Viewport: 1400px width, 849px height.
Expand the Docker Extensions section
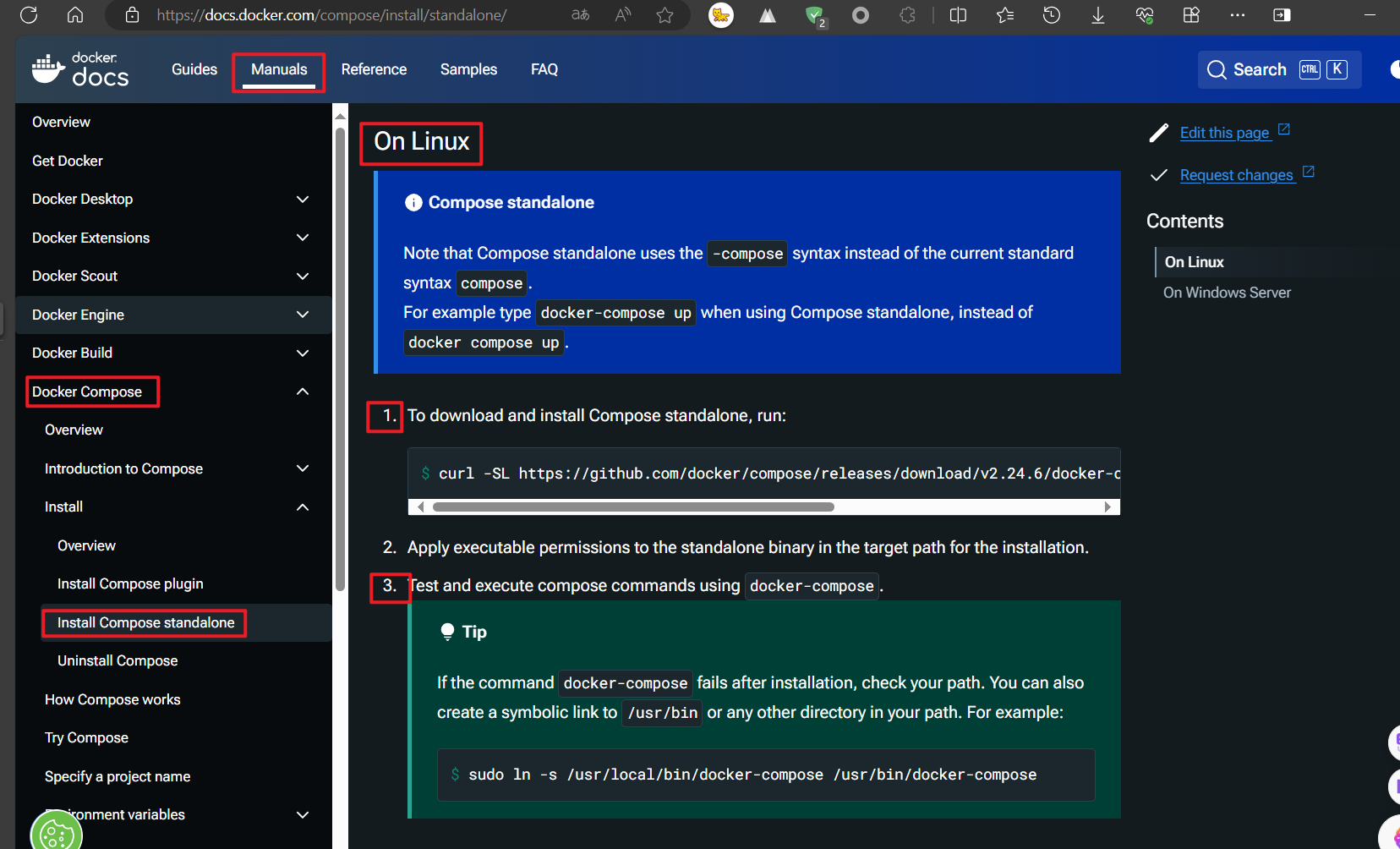pyautogui.click(x=303, y=238)
